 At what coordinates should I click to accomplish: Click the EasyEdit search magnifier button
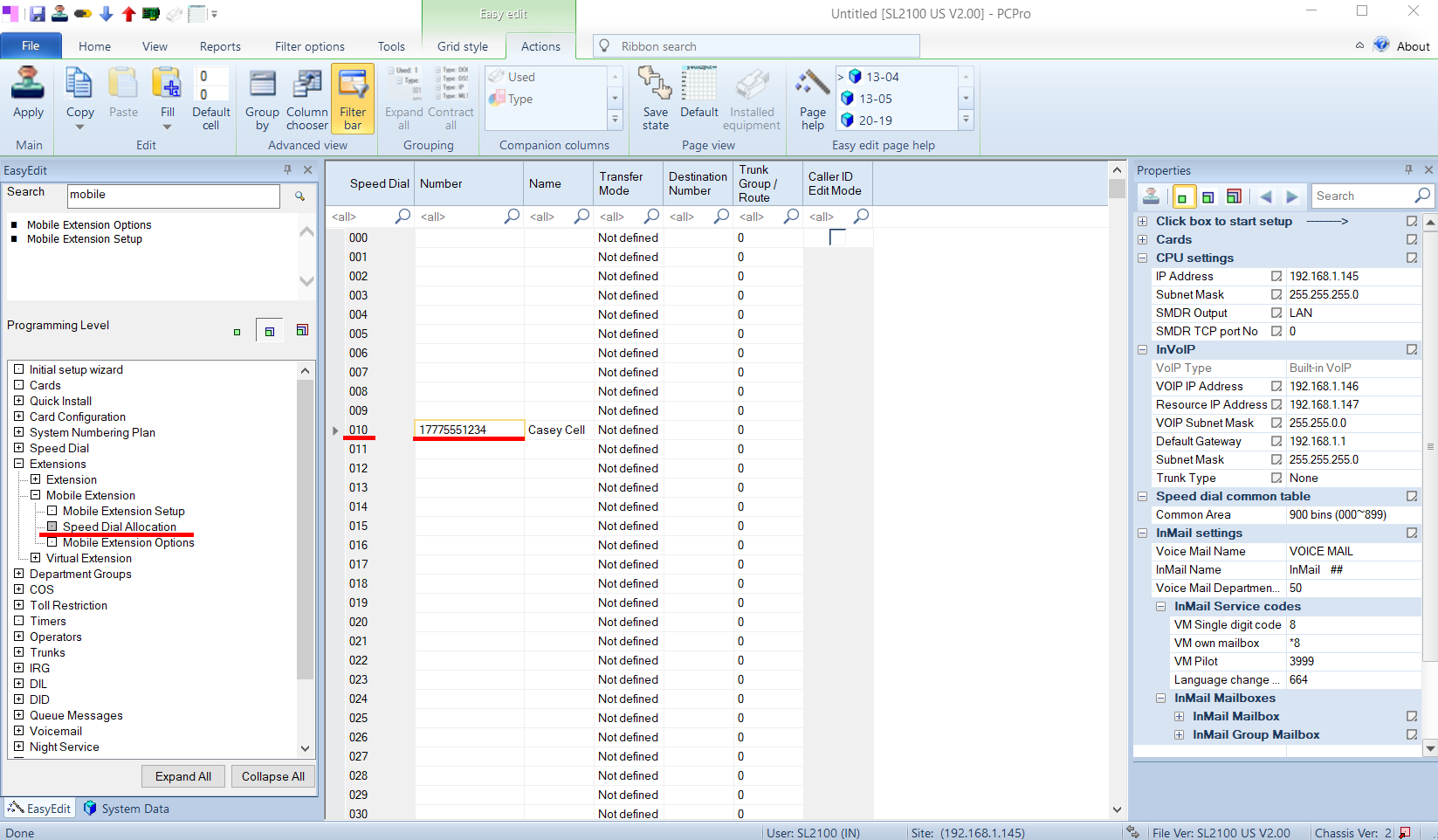click(x=299, y=196)
